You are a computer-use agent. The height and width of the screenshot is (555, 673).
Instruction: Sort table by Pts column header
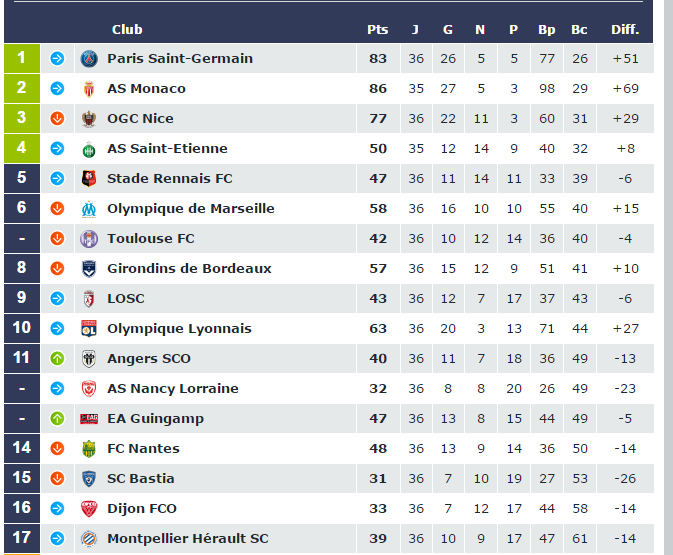(x=377, y=30)
